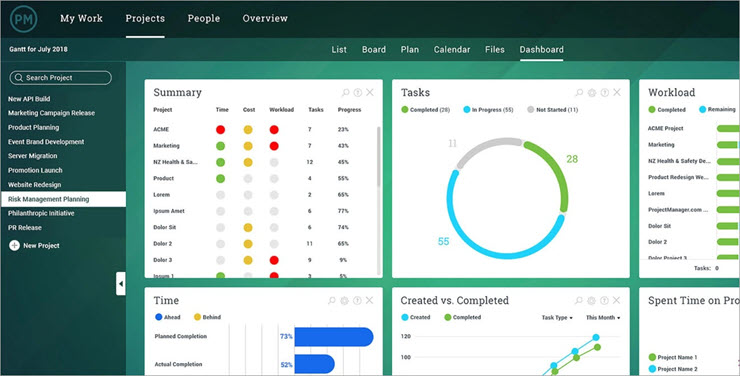740x376 pixels.
Task: Click the magnifier icon in the Tasks widget
Action: pos(579,92)
